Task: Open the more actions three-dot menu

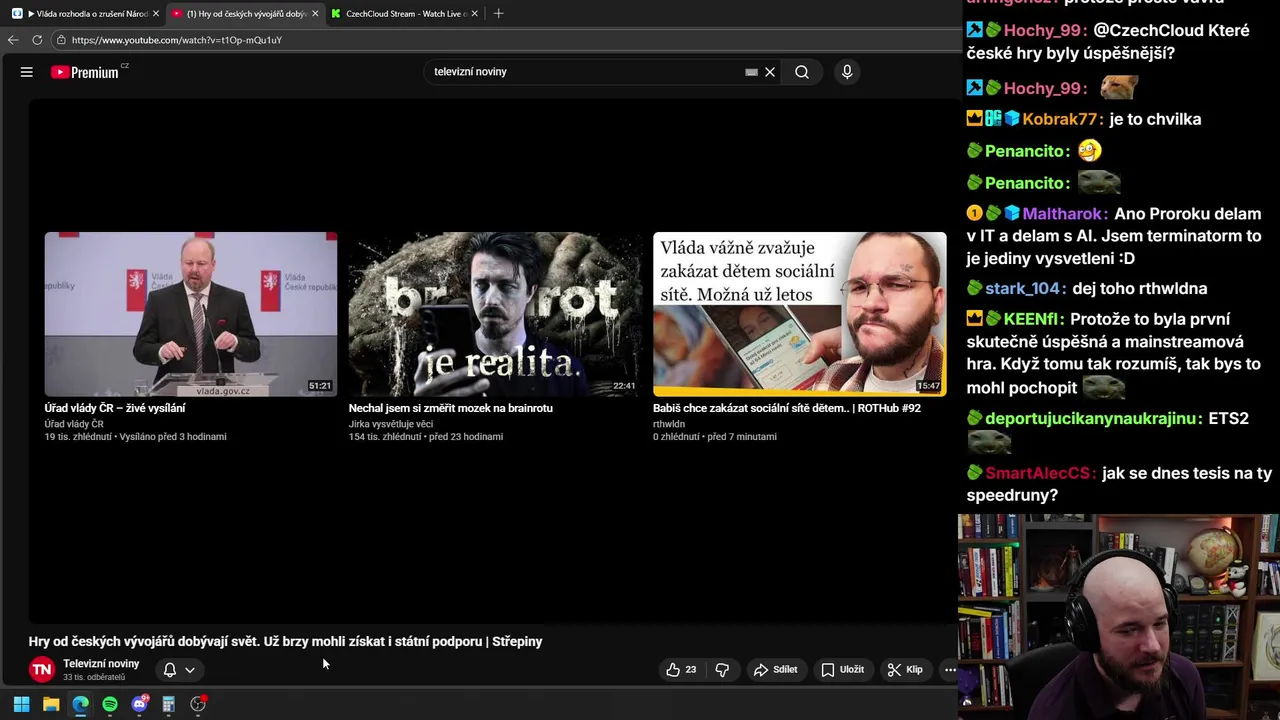Action: tap(950, 670)
